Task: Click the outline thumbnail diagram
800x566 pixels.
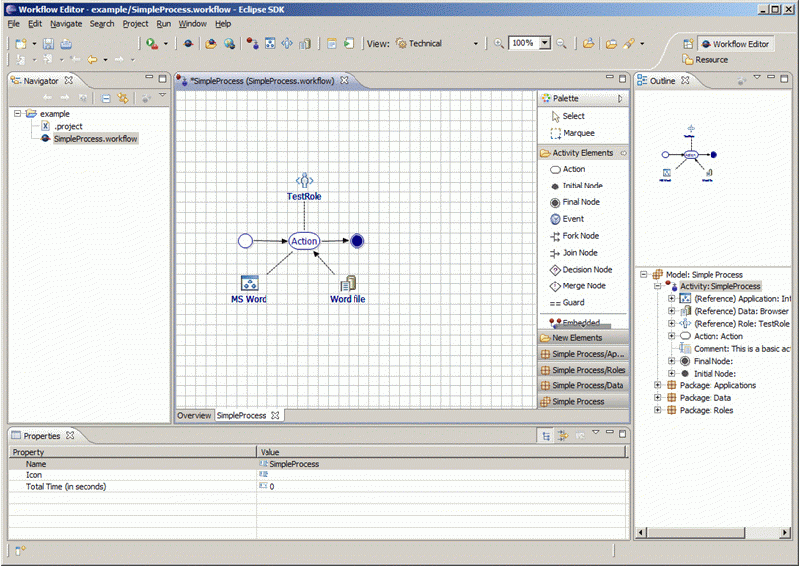Action: coord(689,154)
